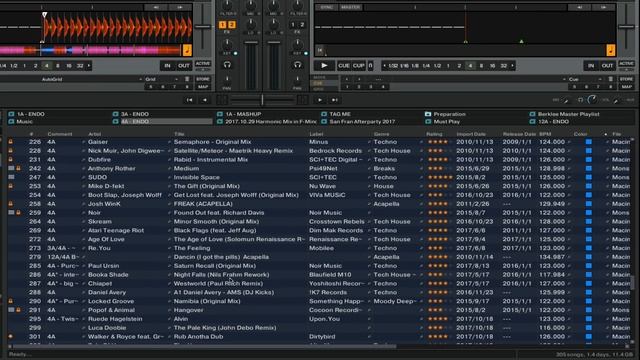
Task: Click the right channel key knob
Action: click(298, 45)
